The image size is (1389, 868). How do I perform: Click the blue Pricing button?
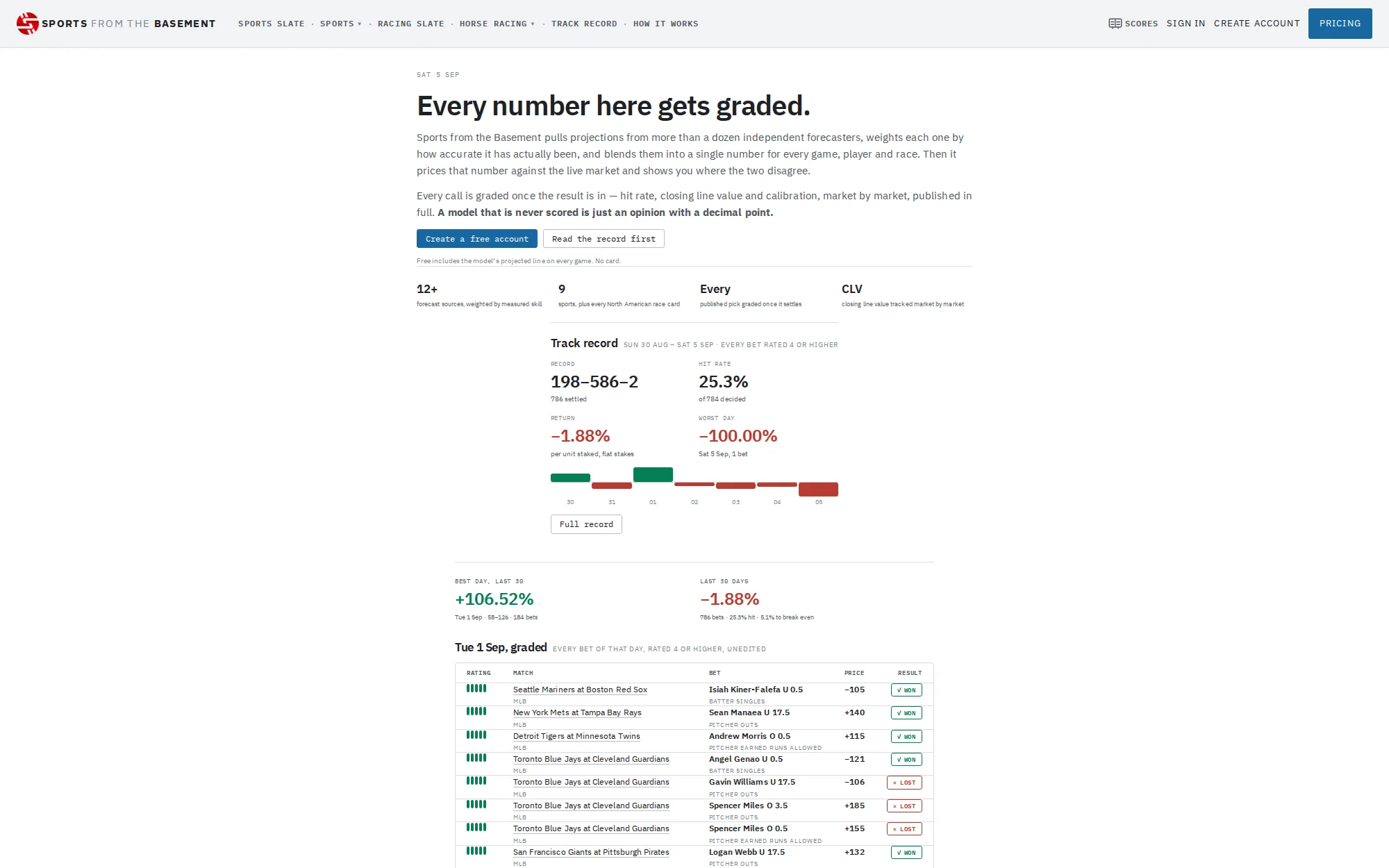1340,24
